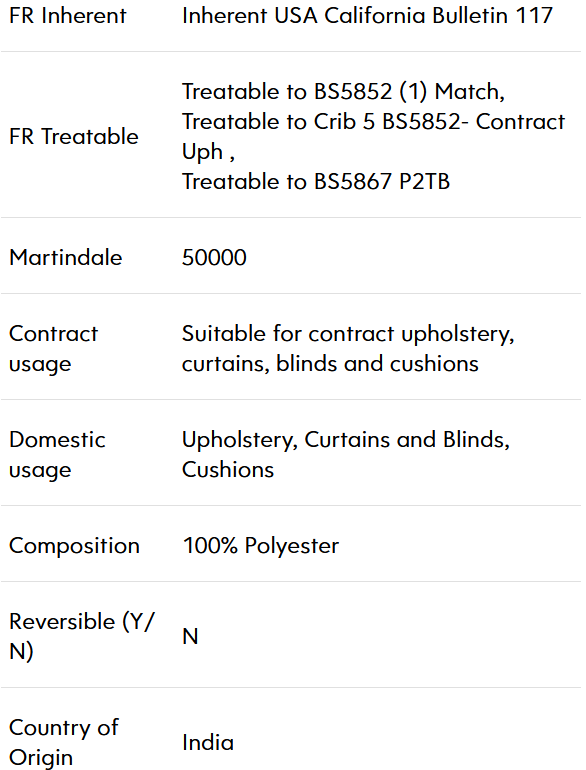The height and width of the screenshot is (770, 586).
Task: Click the FR Inherent label
Action: tap(68, 16)
